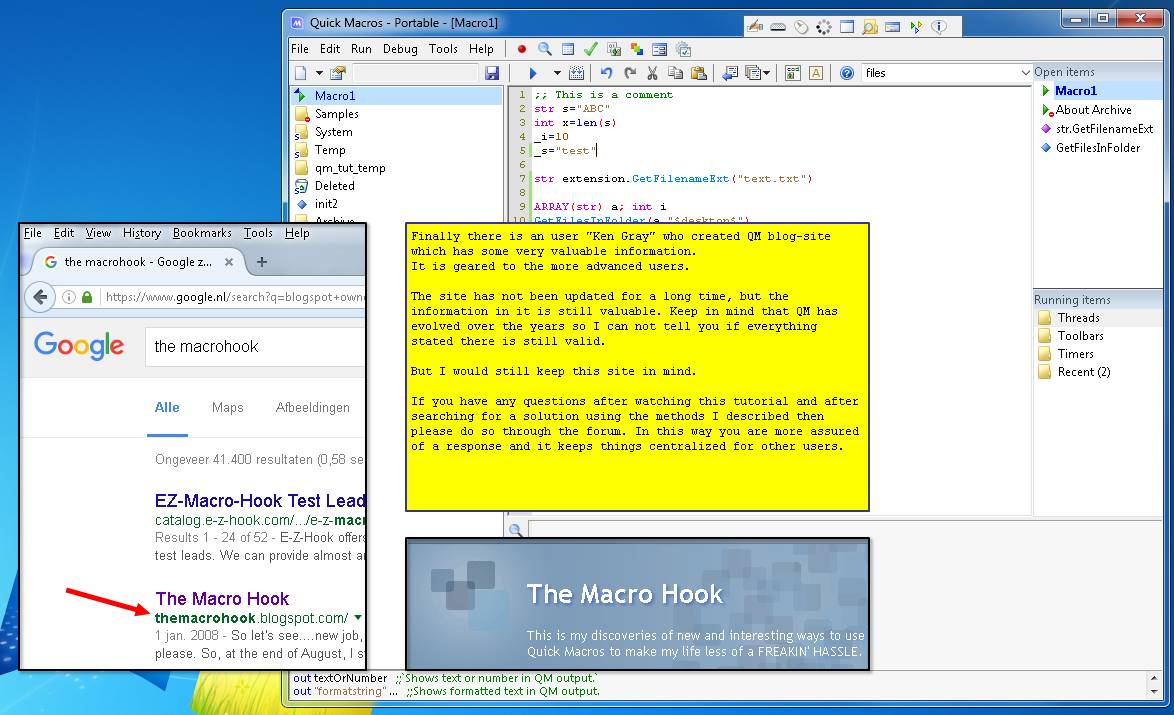The image size is (1174, 715).
Task: Open the dropdown arrow beside the New item icon
Action: pyautogui.click(x=319, y=73)
